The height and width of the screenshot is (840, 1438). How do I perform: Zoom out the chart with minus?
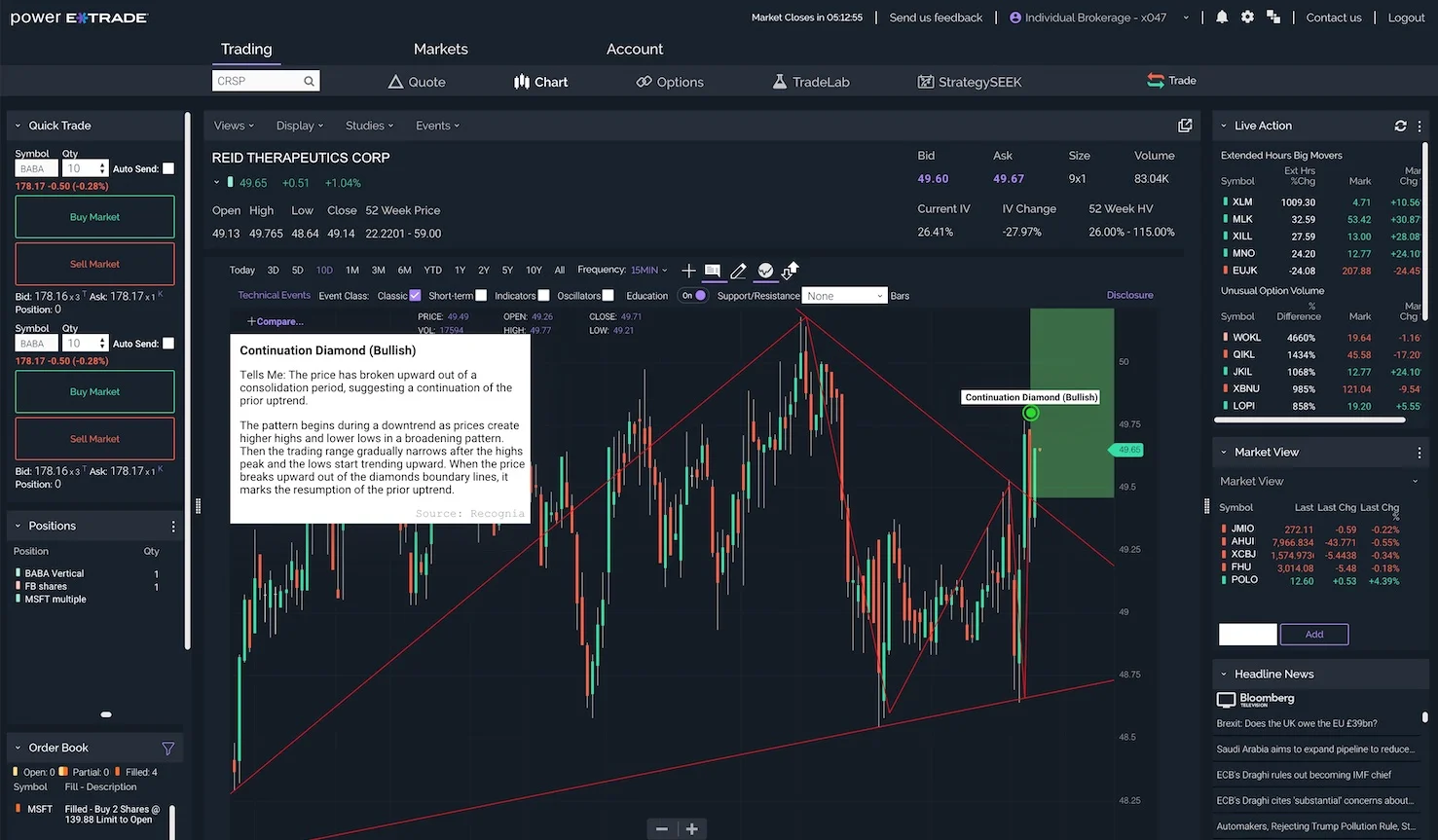[x=662, y=828]
